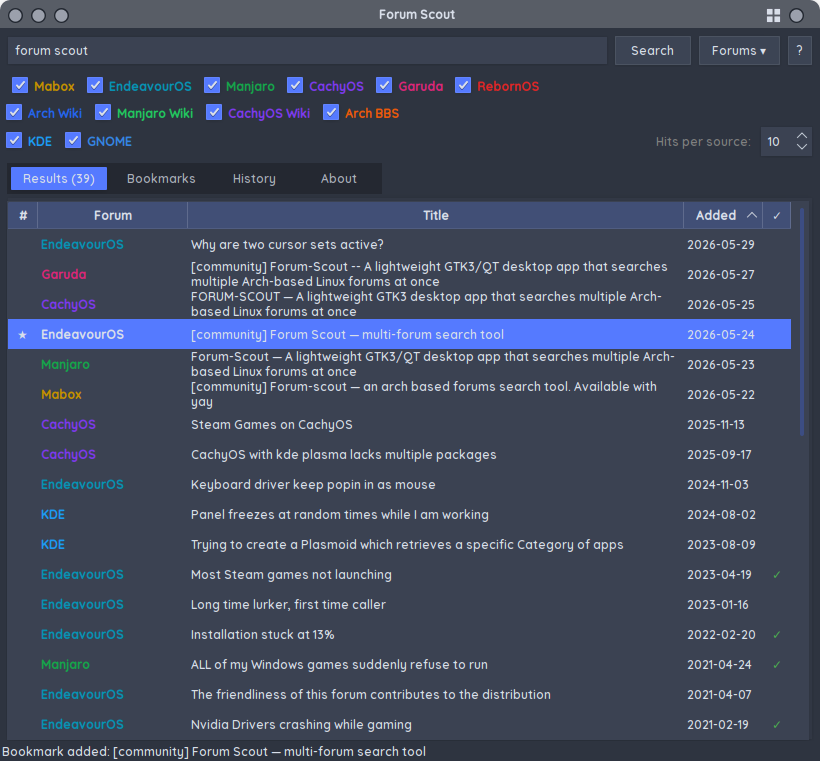
Task: Select 'Trying to create a Plasmoid' row
Action: (x=399, y=544)
